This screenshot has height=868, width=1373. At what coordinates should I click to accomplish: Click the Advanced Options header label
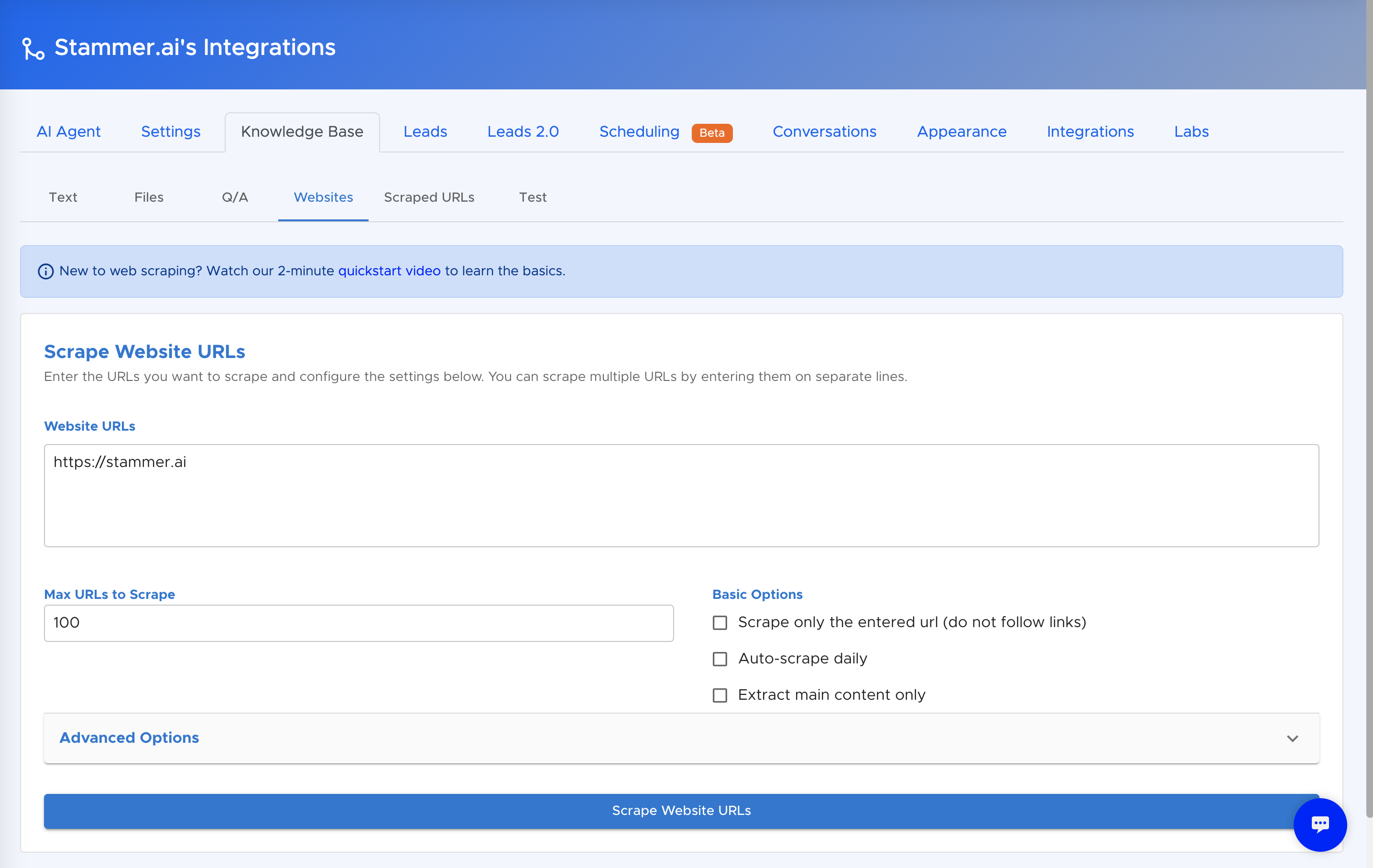[x=130, y=738]
